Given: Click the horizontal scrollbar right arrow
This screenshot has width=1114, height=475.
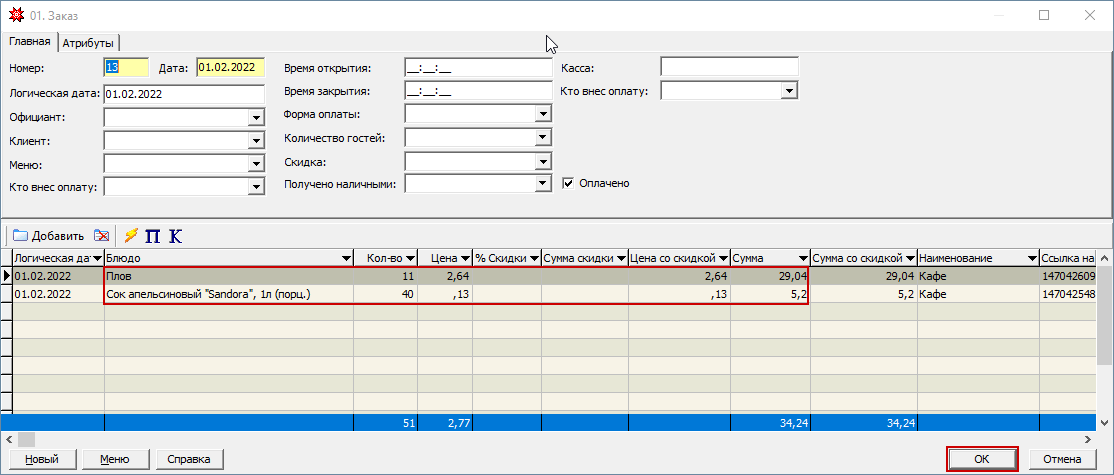Looking at the screenshot, I should tap(1092, 440).
